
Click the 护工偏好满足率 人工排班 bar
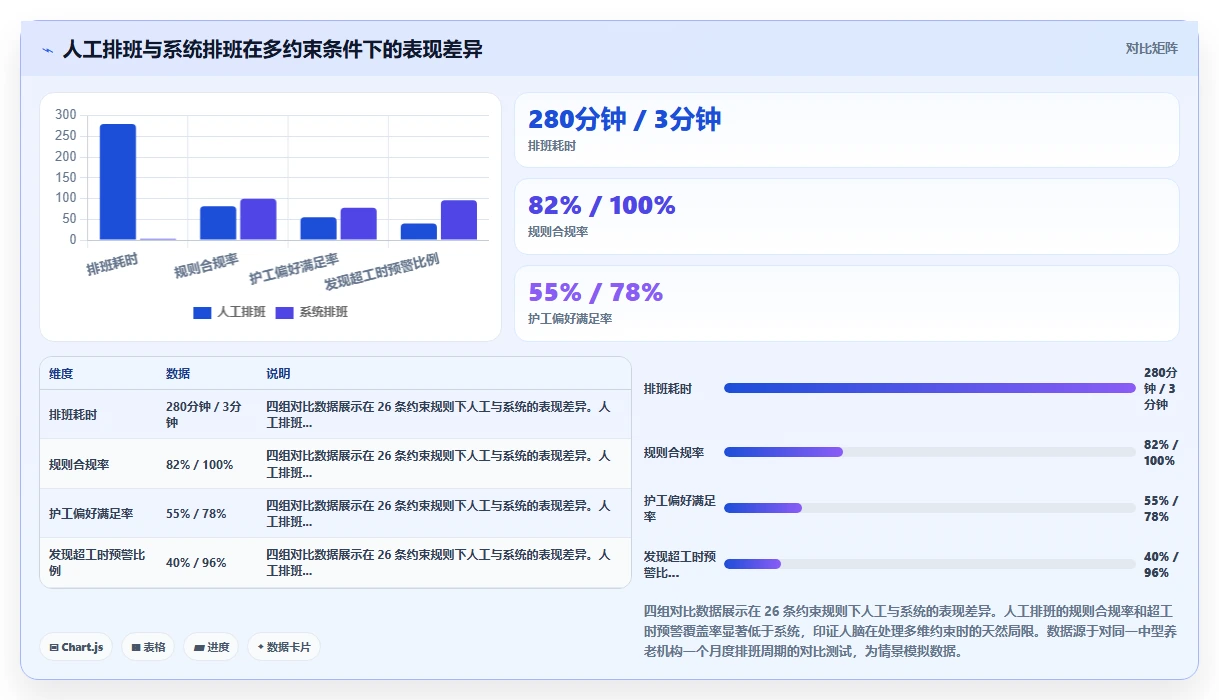pos(319,229)
